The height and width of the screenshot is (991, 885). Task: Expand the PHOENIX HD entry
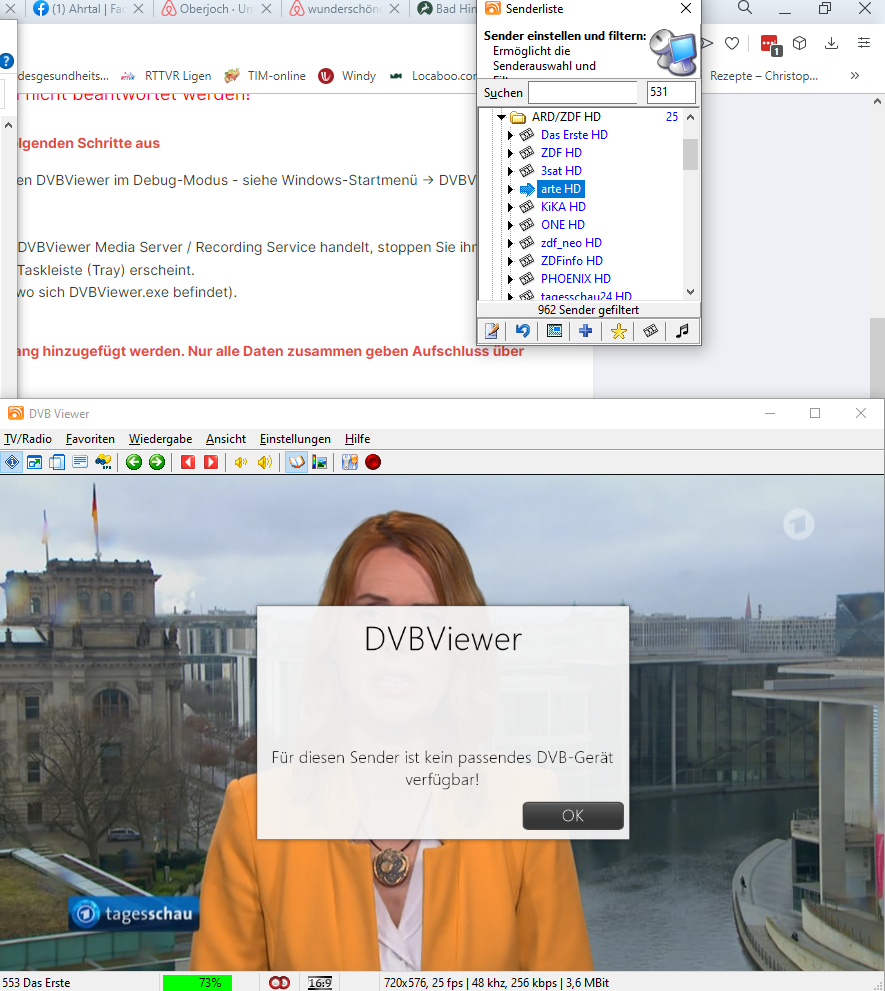coord(510,279)
